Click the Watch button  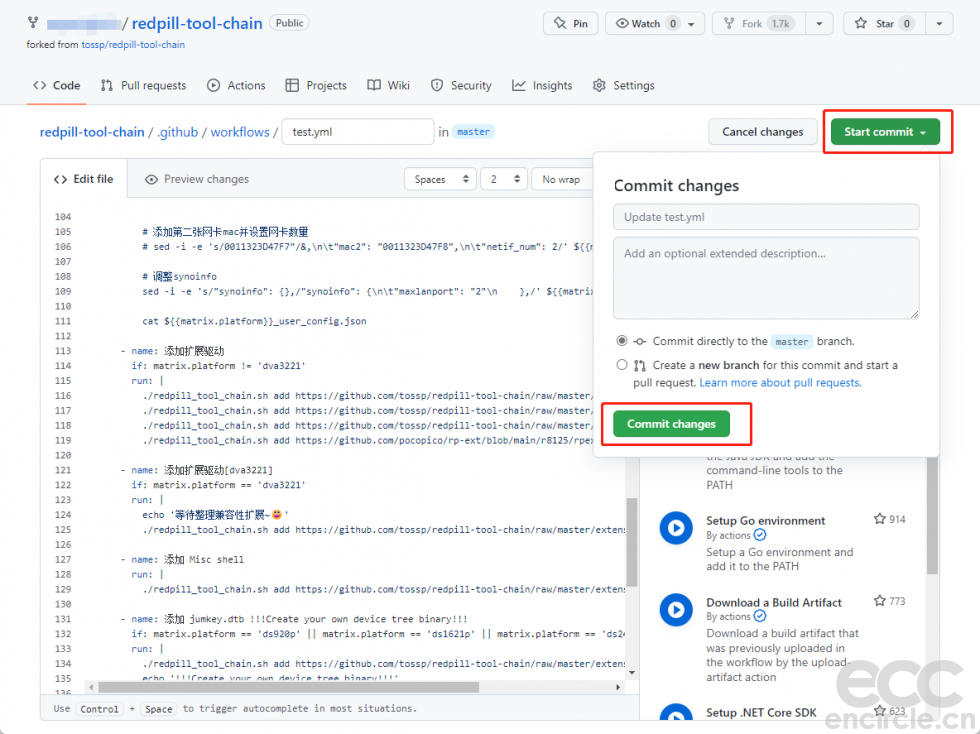pos(646,24)
